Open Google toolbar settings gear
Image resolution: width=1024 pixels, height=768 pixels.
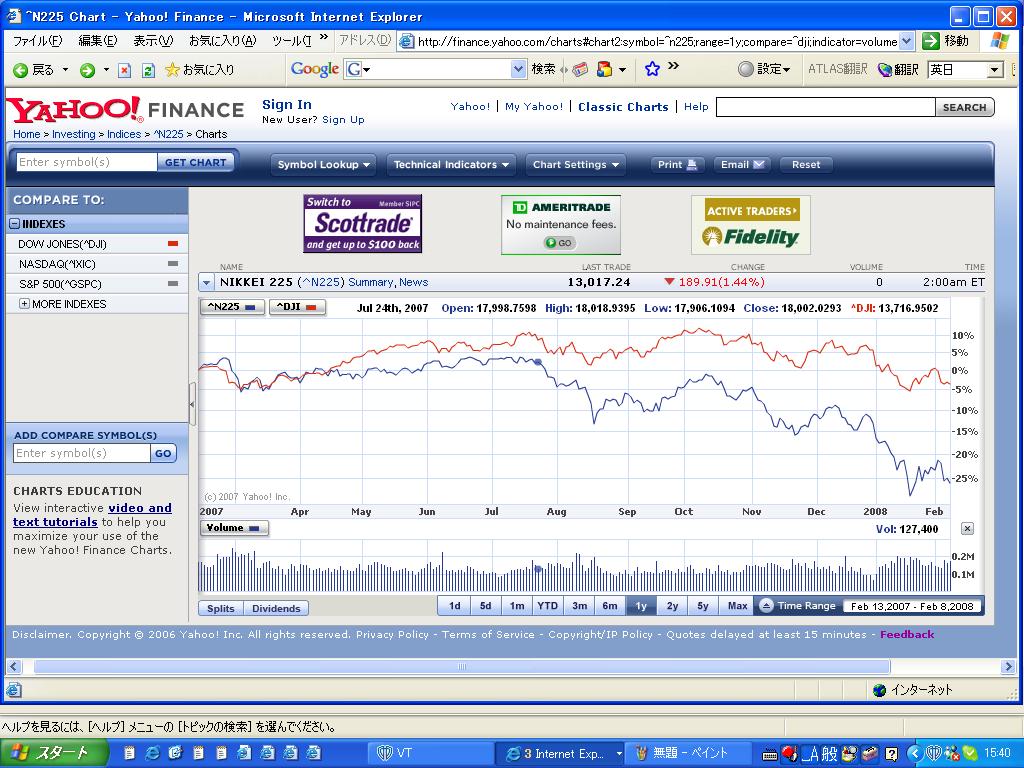[x=763, y=69]
